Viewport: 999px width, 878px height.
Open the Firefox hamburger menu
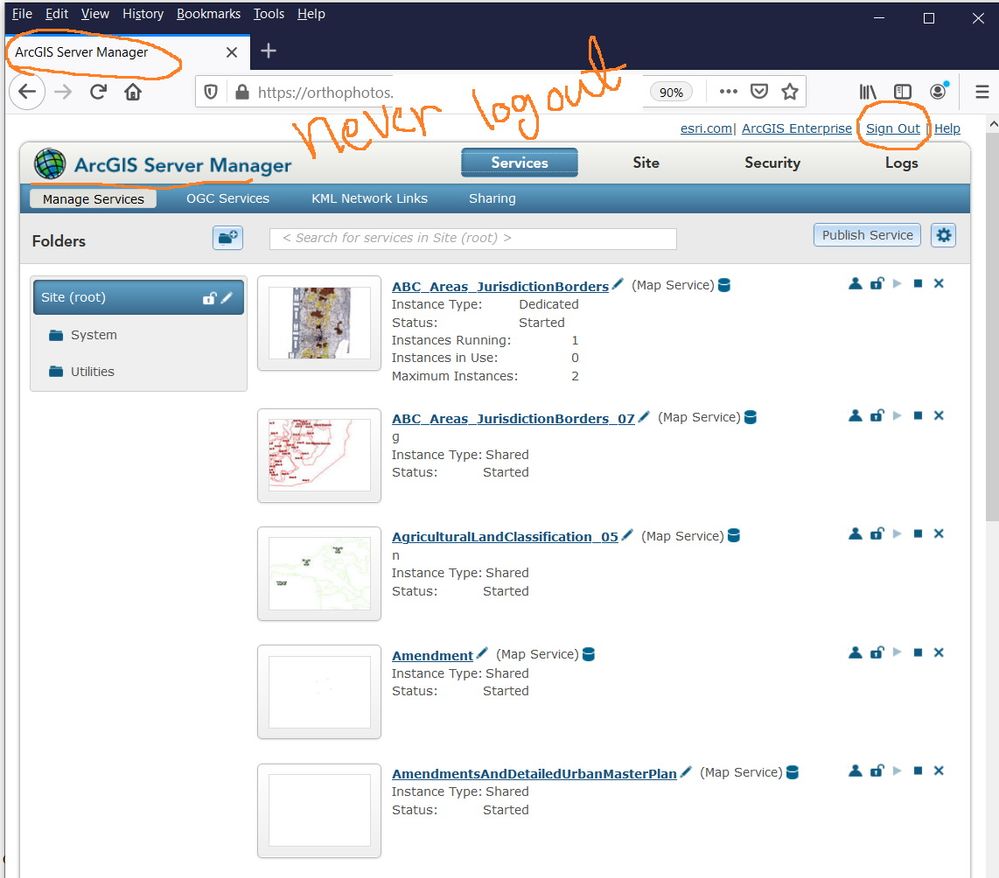(982, 92)
